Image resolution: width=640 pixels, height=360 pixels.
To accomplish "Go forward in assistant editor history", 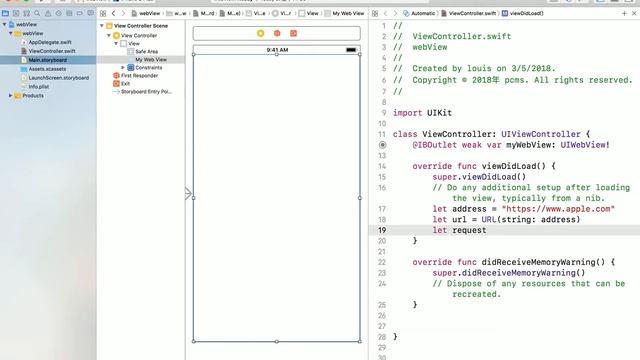I will (395, 13).
